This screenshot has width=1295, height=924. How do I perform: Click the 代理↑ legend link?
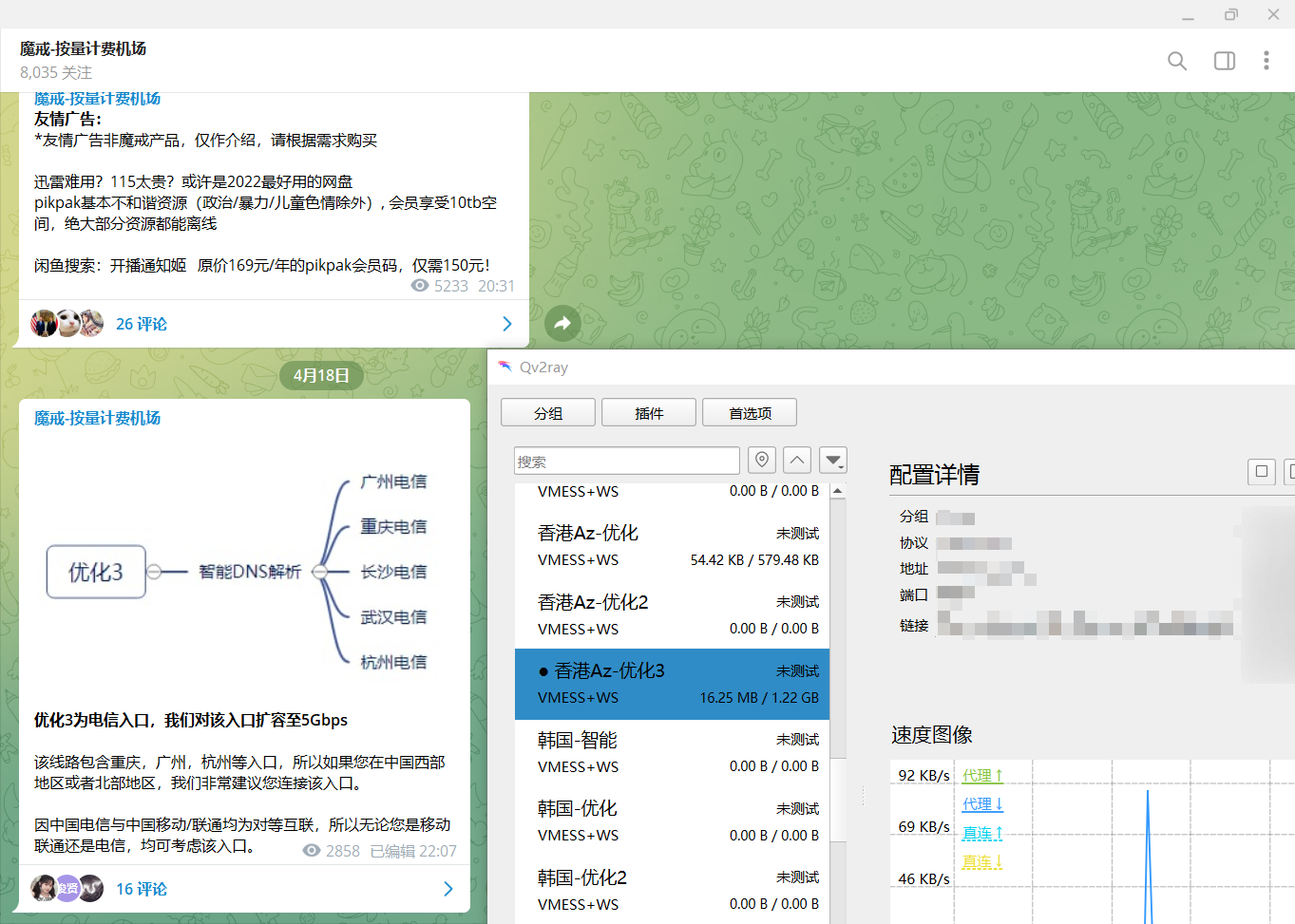(x=982, y=776)
